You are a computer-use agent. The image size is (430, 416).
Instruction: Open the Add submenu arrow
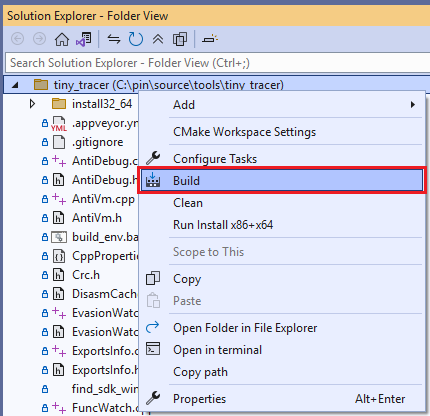click(413, 105)
